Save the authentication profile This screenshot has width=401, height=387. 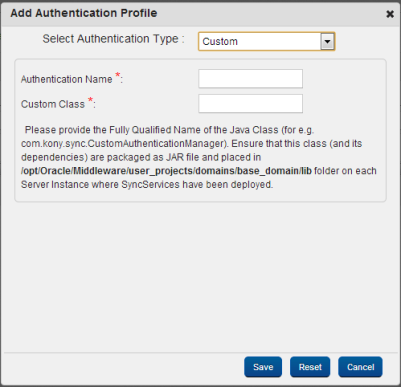[x=263, y=367]
